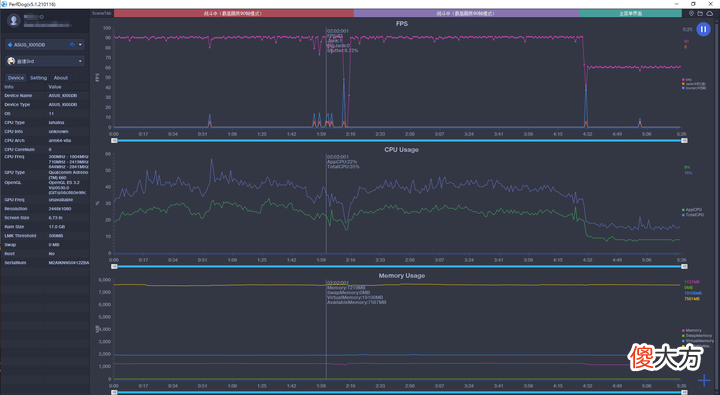This screenshot has width=720, height=395.
Task: Click FPS chart range slider right handle
Action: [684, 141]
